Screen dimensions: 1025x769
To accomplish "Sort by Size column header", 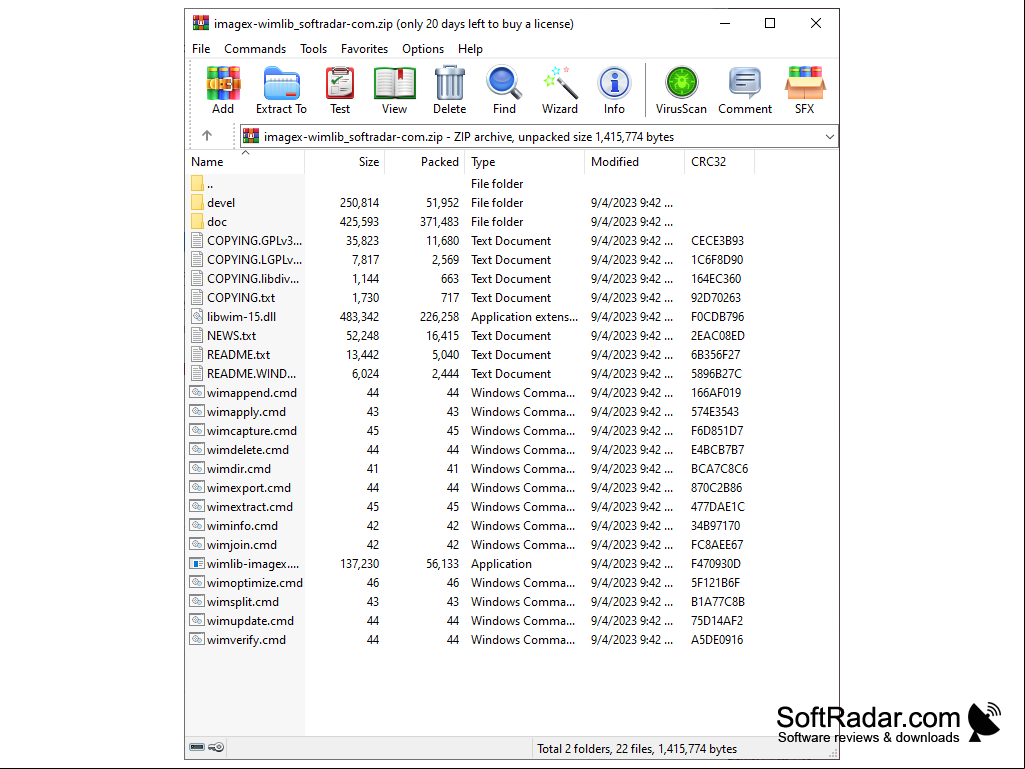I will tap(344, 162).
